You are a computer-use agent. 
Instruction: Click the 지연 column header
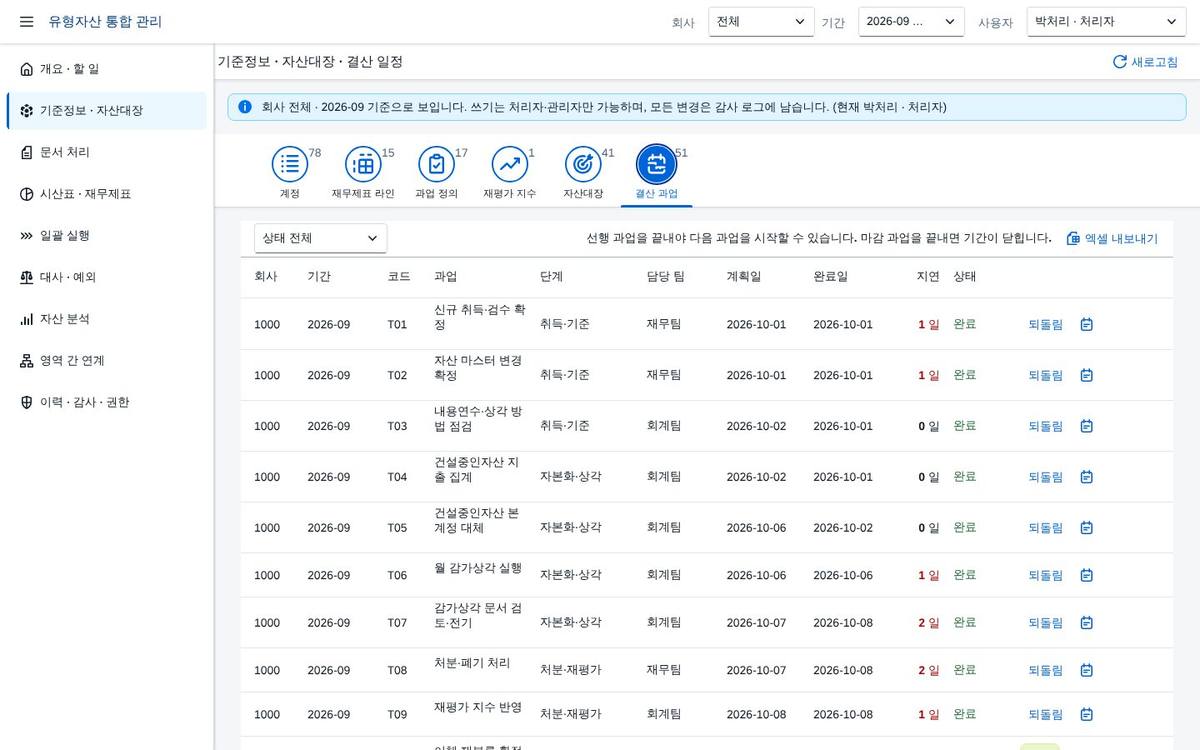(928, 277)
